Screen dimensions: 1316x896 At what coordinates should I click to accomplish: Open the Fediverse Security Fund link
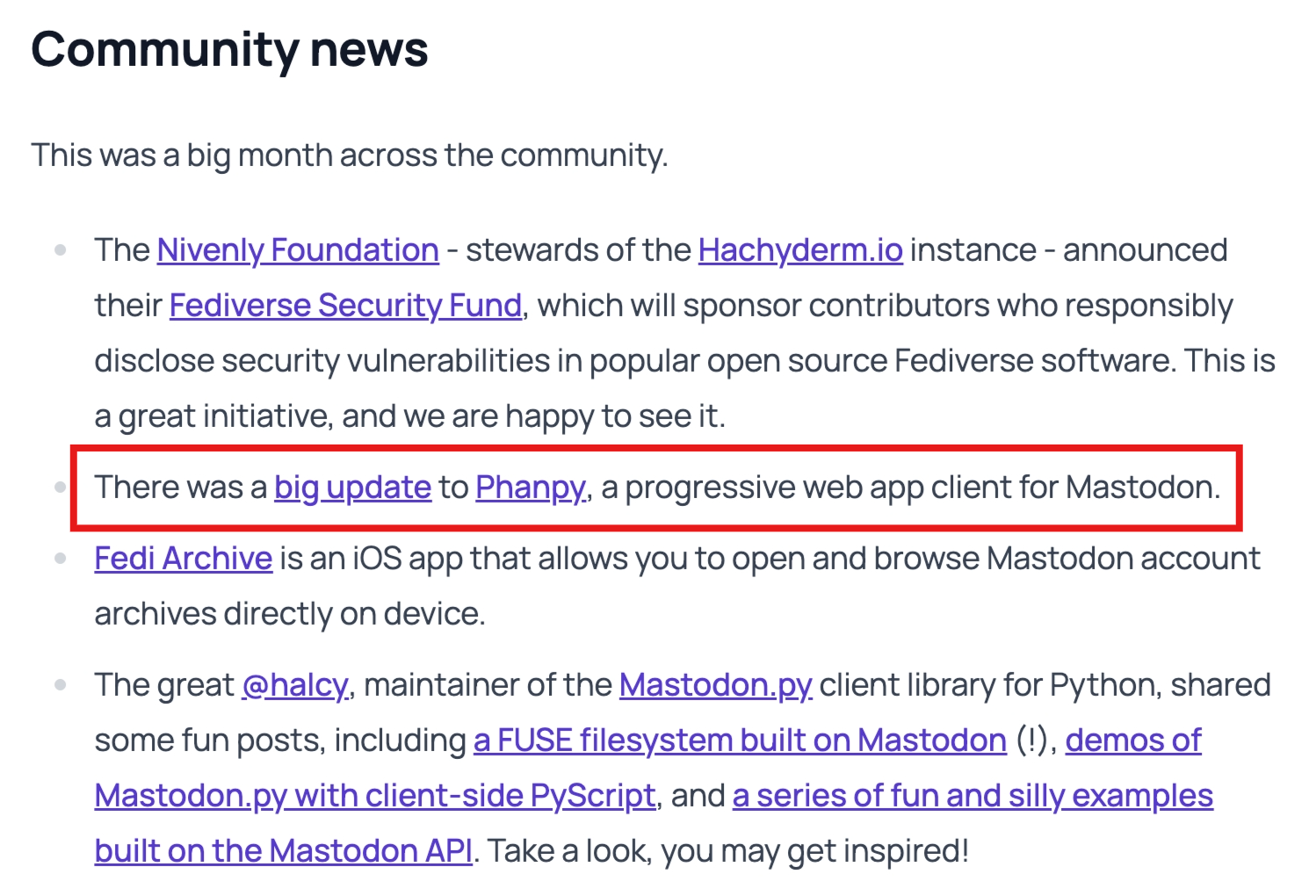pyautogui.click(x=345, y=306)
